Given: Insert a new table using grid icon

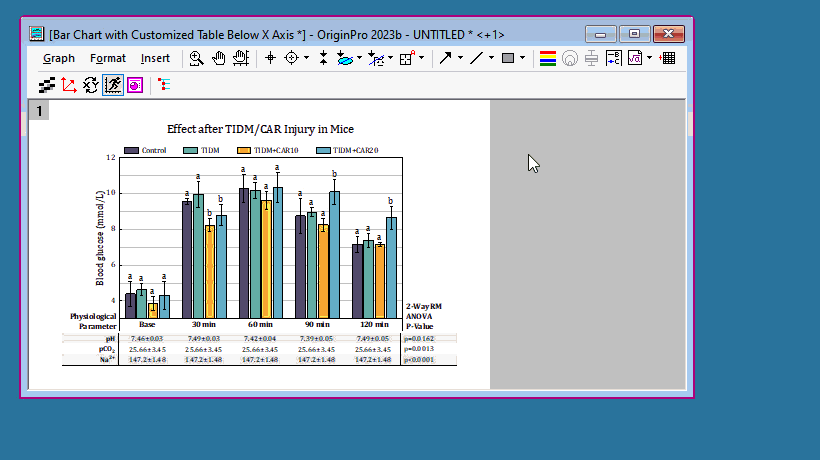Looking at the screenshot, I should (x=668, y=58).
